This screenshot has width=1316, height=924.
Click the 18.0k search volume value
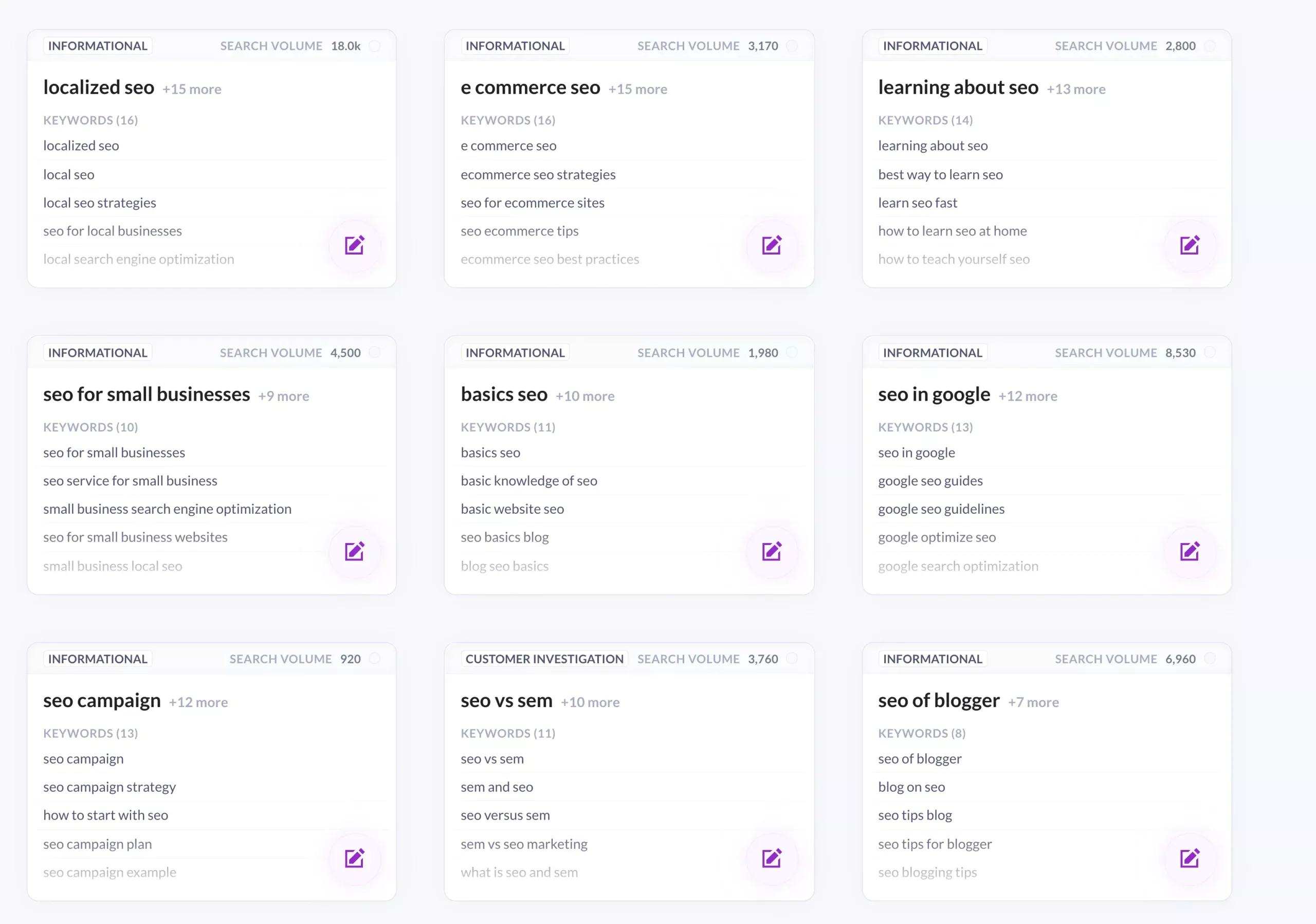[x=345, y=46]
